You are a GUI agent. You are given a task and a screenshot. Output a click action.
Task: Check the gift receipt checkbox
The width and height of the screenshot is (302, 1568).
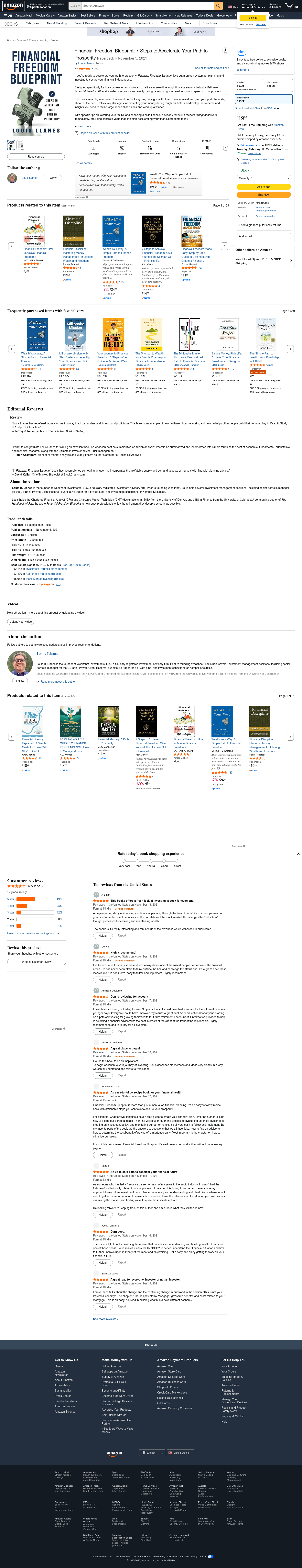(238, 225)
